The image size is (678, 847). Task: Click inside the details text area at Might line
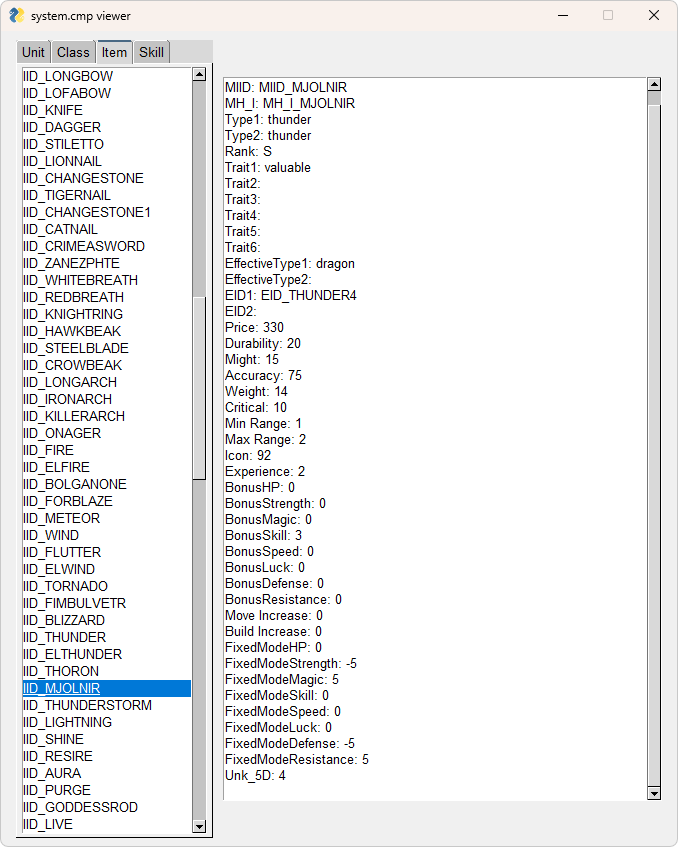[x=252, y=359]
